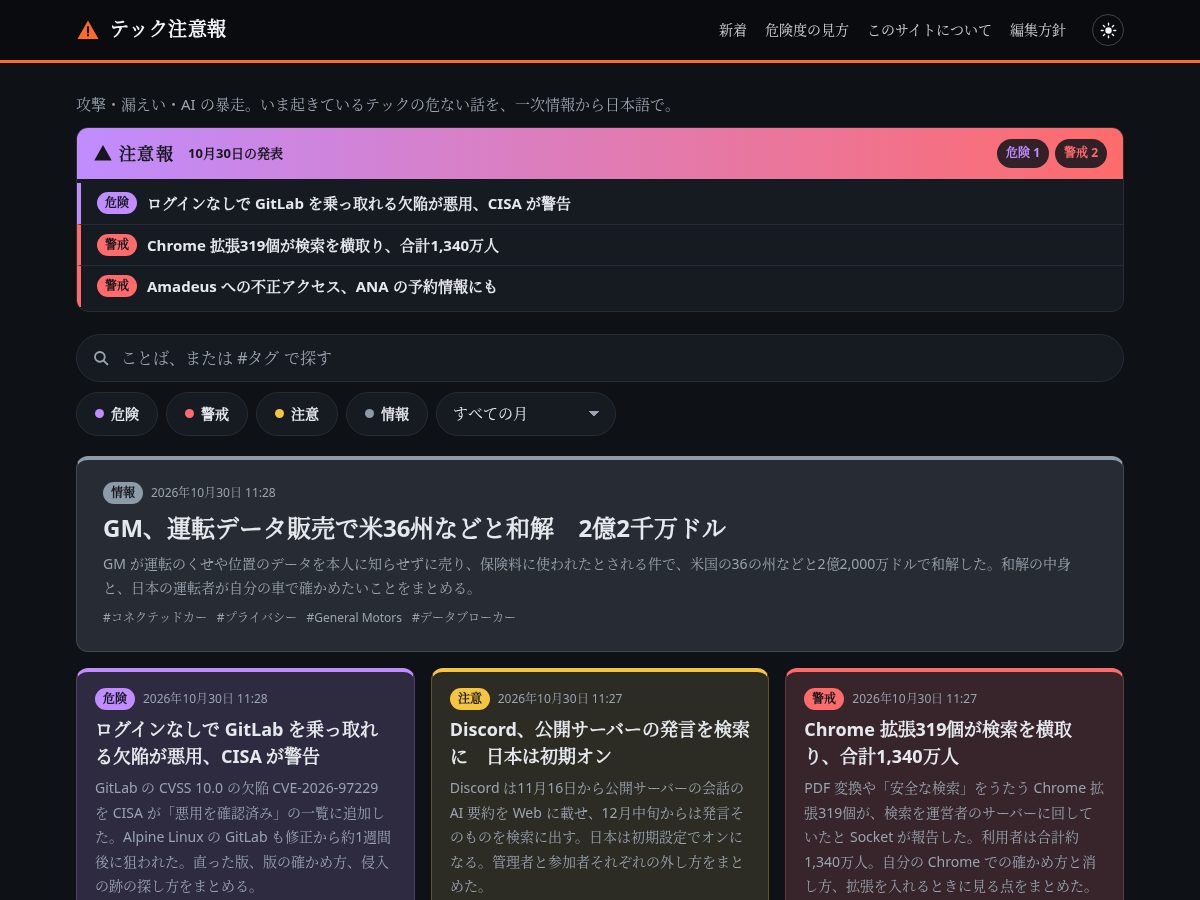Open the alert about Chrome 拡張319個
This screenshot has width=1200, height=900.
click(x=600, y=245)
